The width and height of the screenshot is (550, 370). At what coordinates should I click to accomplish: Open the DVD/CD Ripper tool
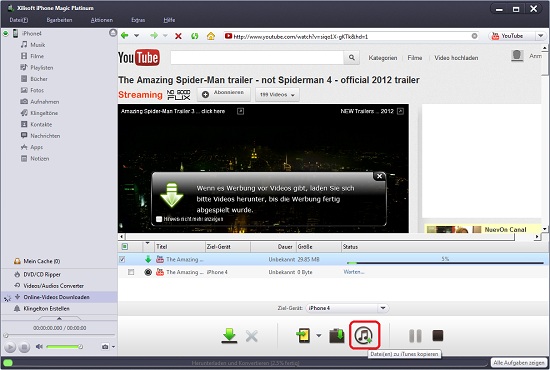(x=42, y=275)
